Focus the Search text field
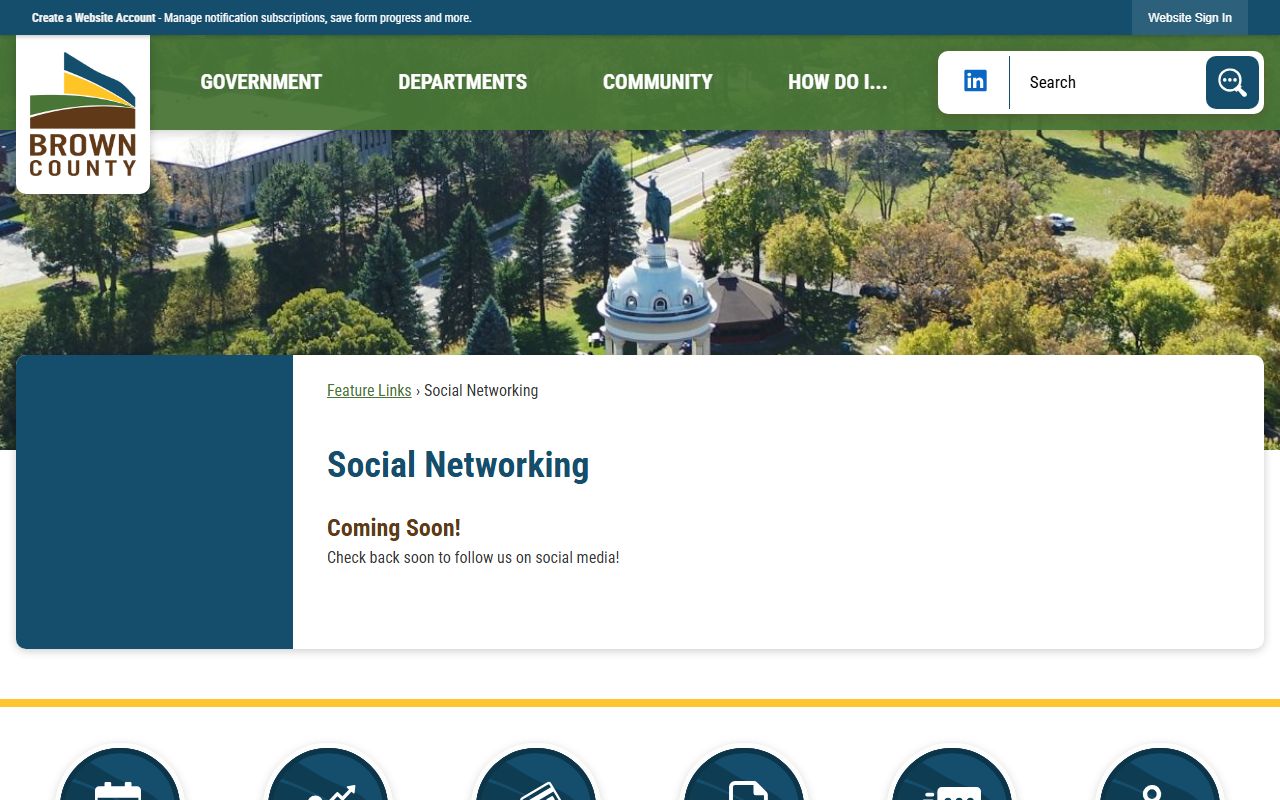Screen dimensions: 1280x800 tap(1107, 82)
